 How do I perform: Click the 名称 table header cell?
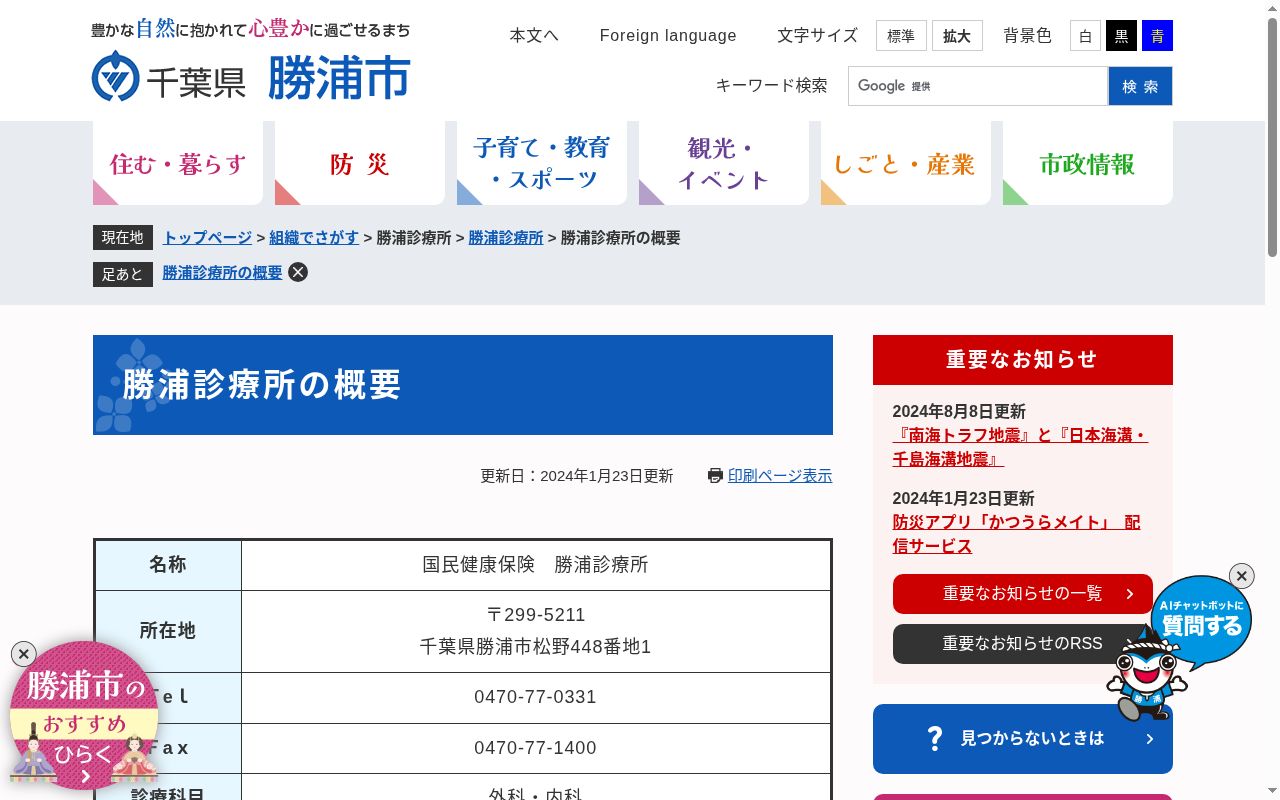click(168, 565)
